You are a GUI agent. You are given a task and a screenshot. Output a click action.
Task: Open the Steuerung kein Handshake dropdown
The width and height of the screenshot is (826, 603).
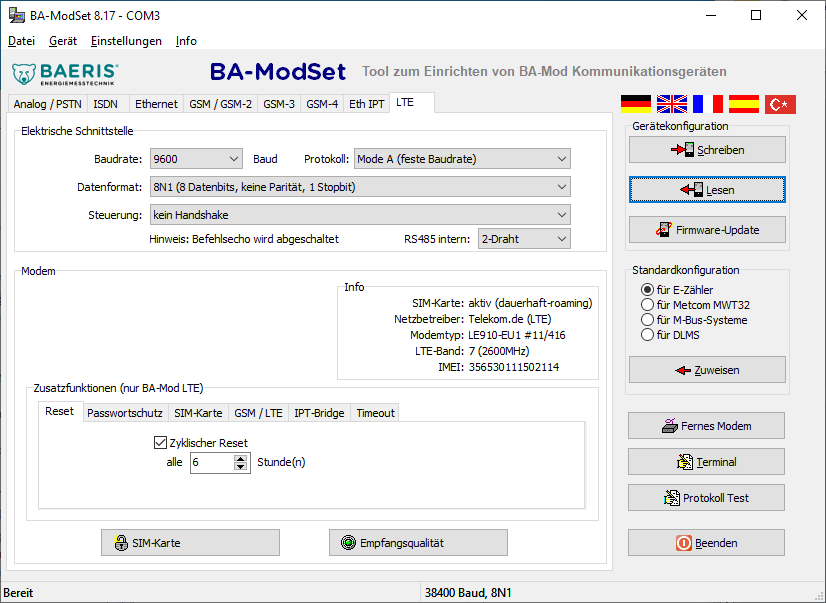(360, 215)
